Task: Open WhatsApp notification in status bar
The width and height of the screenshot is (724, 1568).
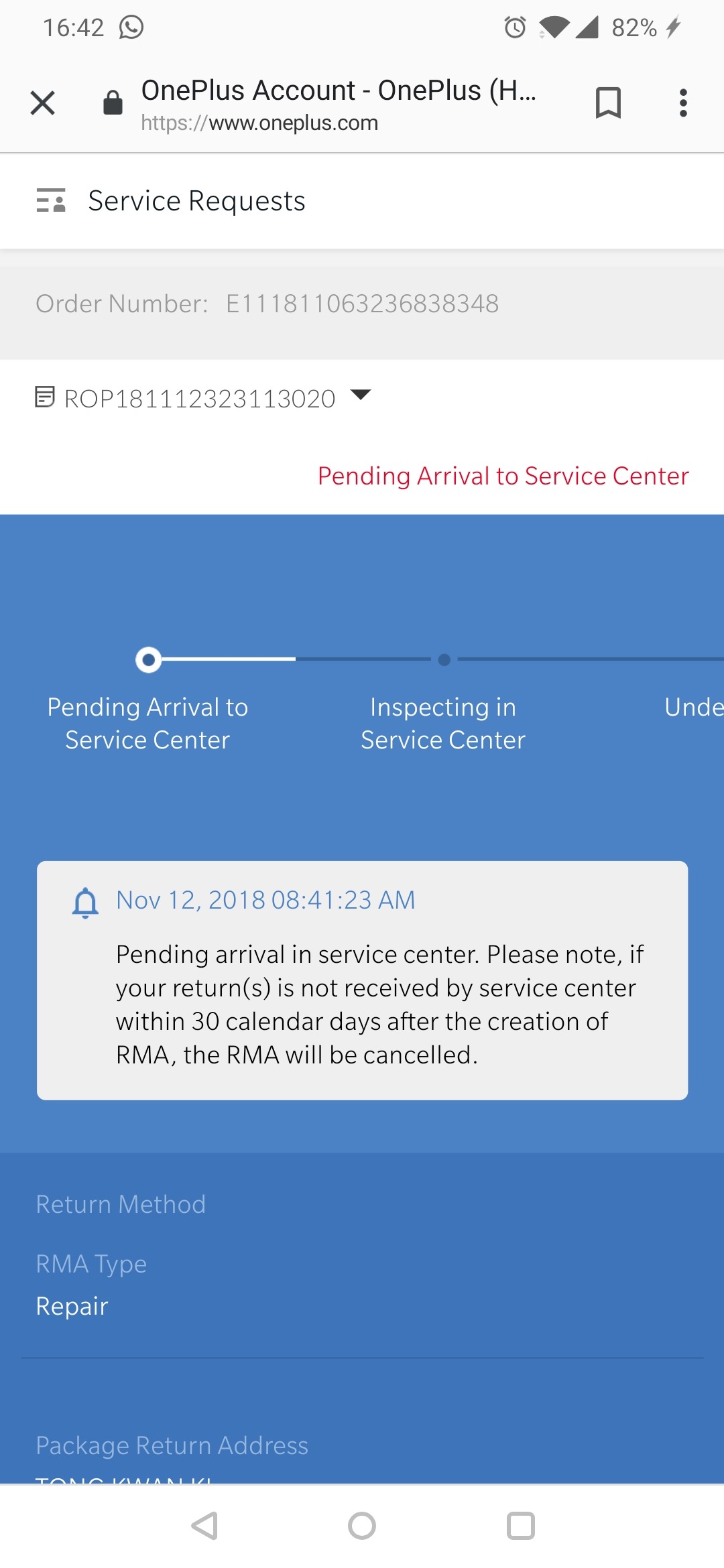Action: point(131,27)
